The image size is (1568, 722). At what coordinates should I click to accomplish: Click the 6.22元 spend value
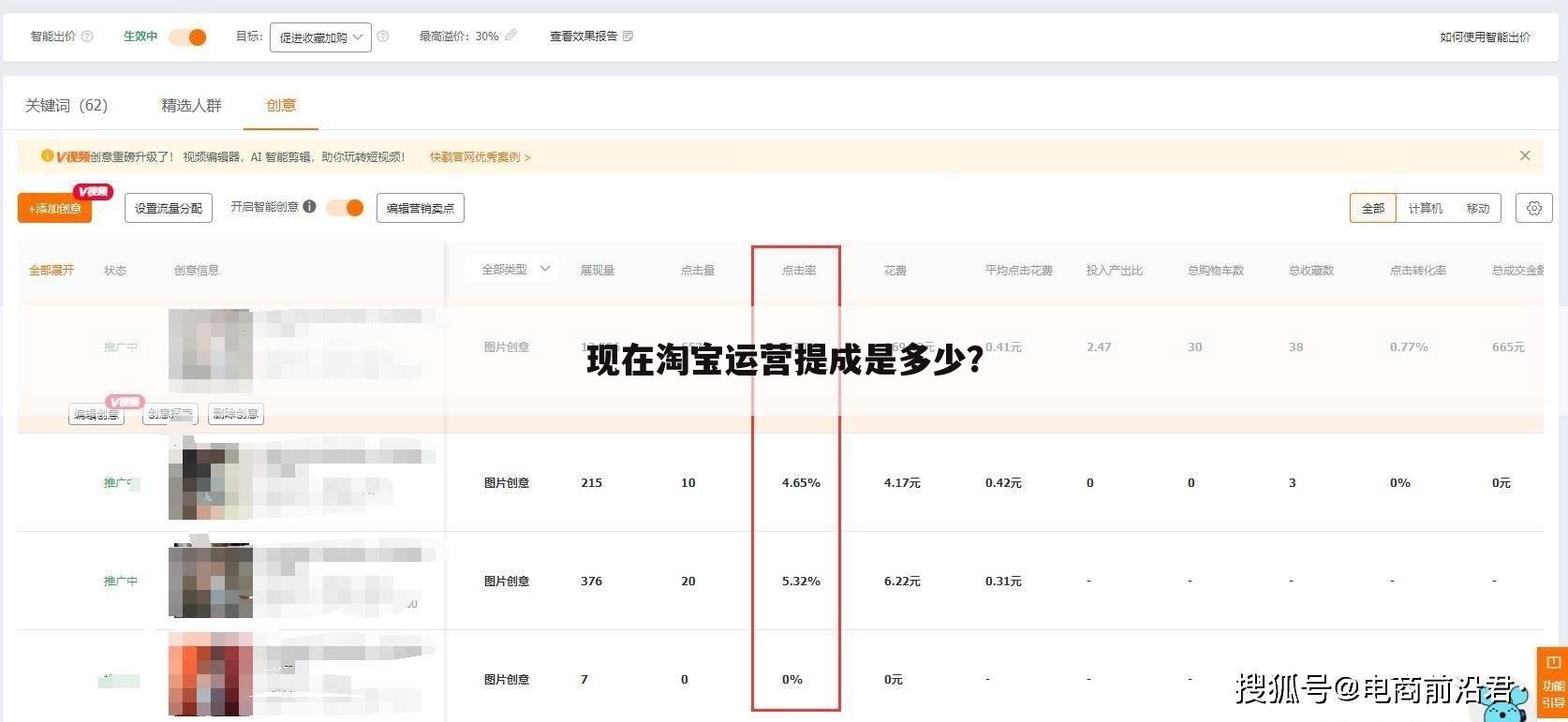[x=902, y=582]
